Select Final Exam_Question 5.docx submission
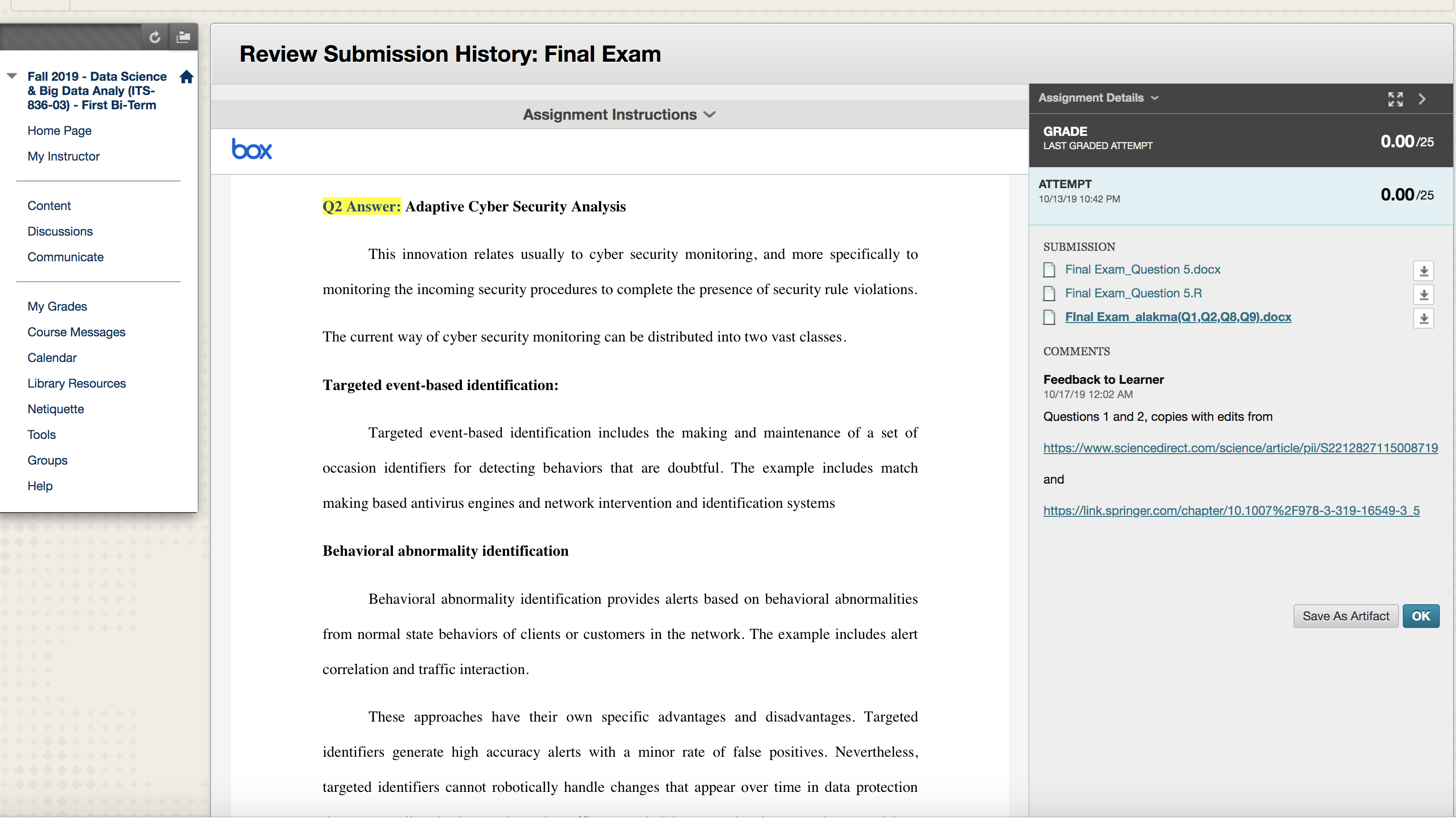The image size is (1456, 818). click(1142, 270)
